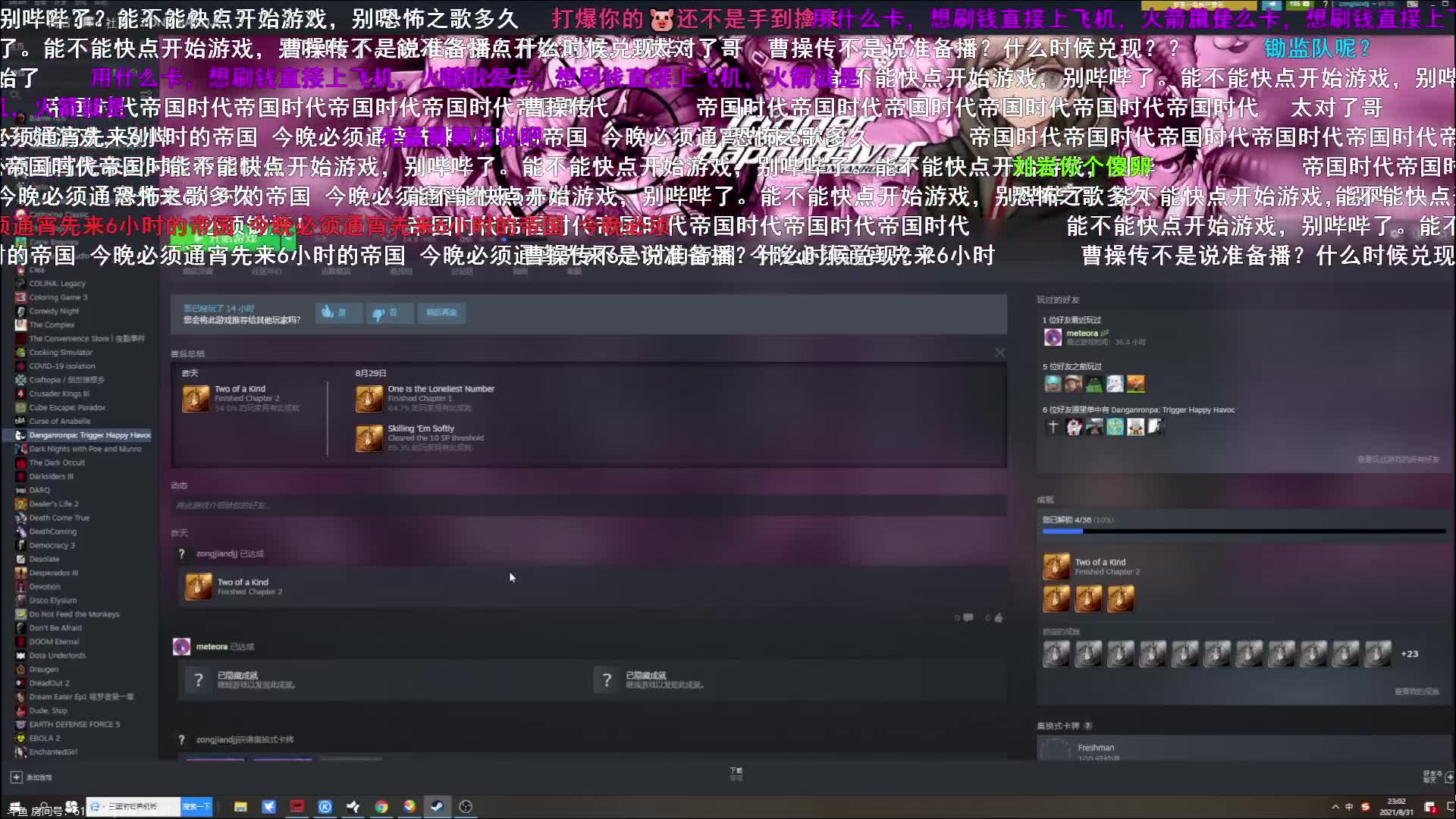Click the achievement progress bar 4/38
1456x819 pixels.
[x=1244, y=531]
